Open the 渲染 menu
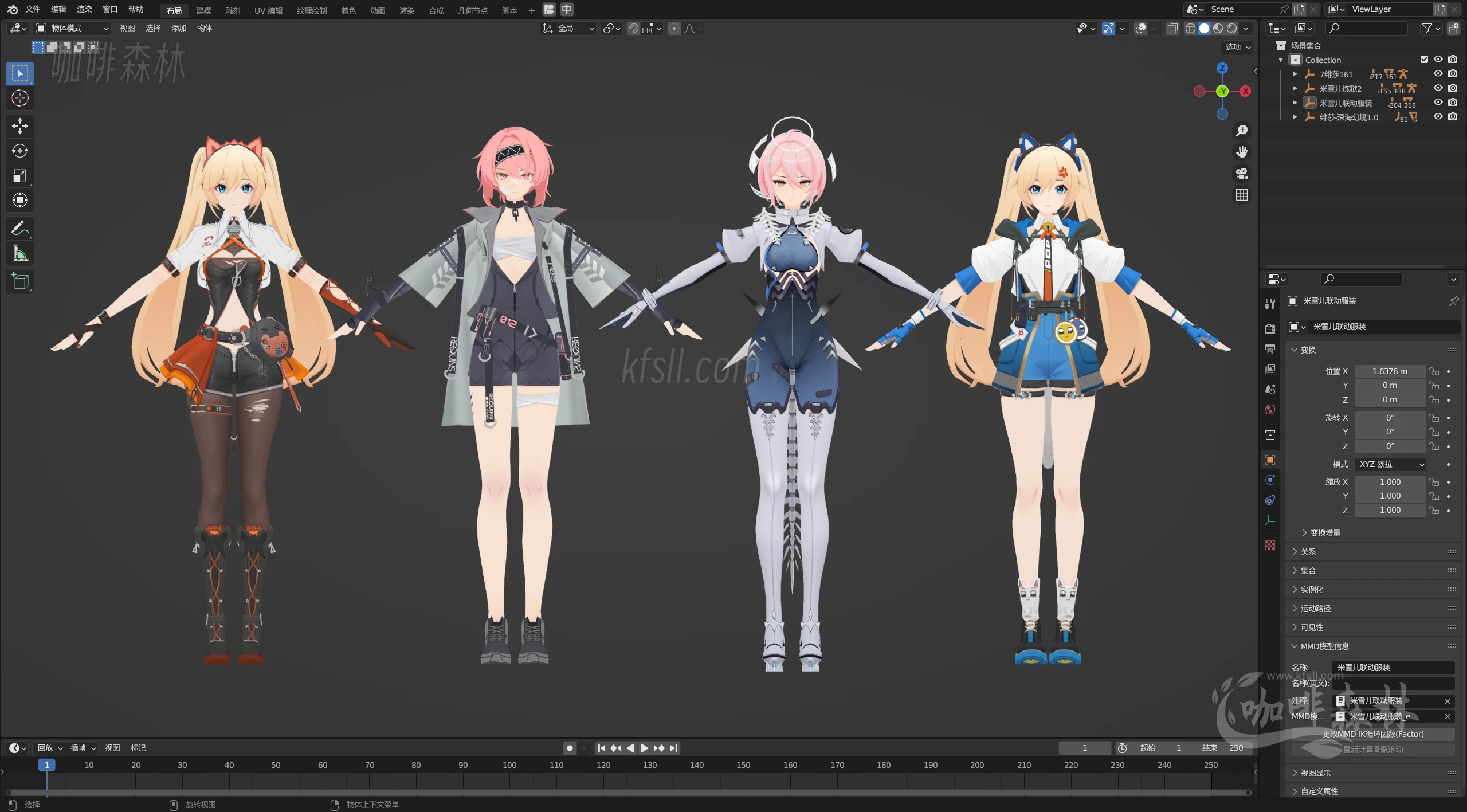1467x812 pixels. coord(84,9)
